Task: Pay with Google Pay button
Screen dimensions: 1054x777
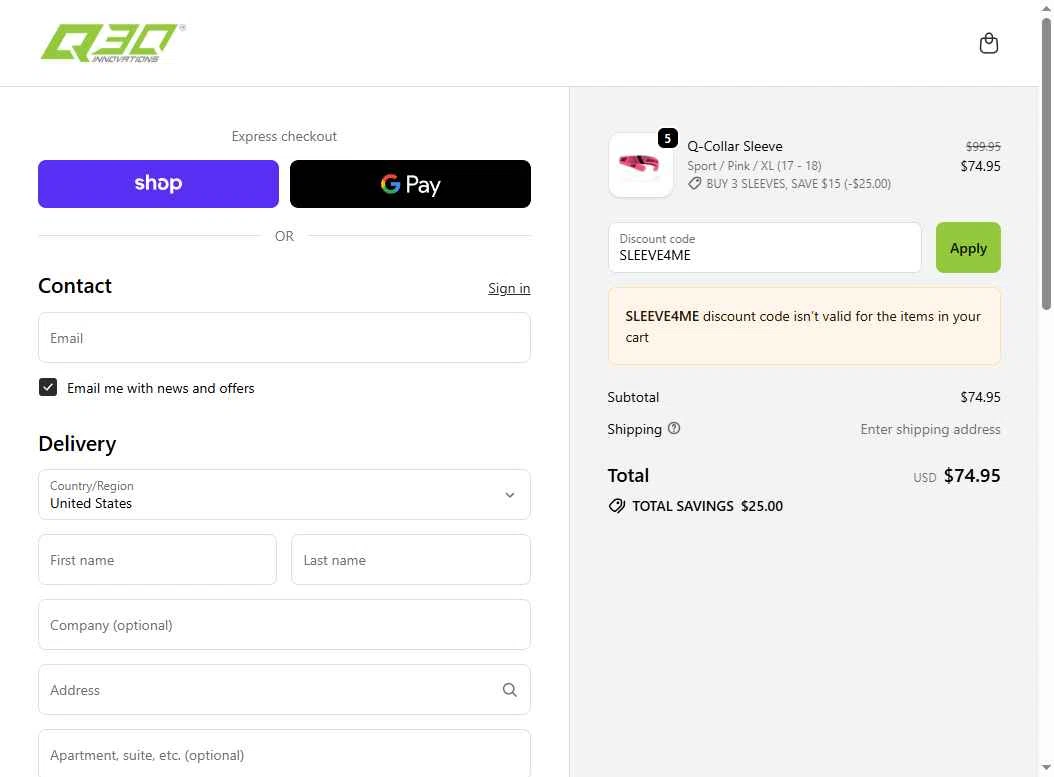Action: pos(410,183)
